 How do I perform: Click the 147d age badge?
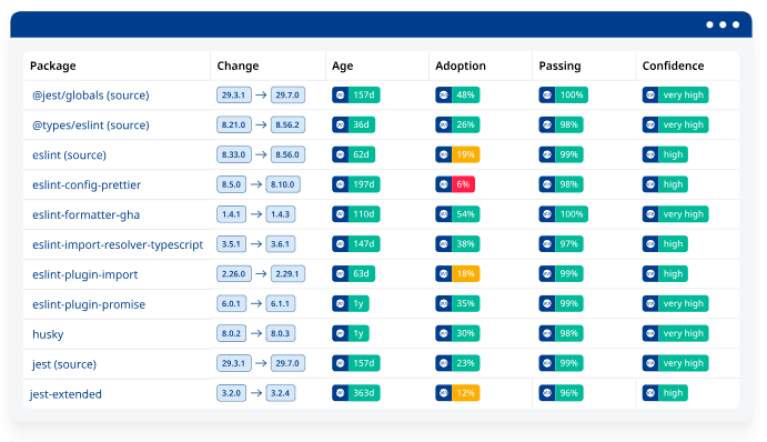coord(356,244)
